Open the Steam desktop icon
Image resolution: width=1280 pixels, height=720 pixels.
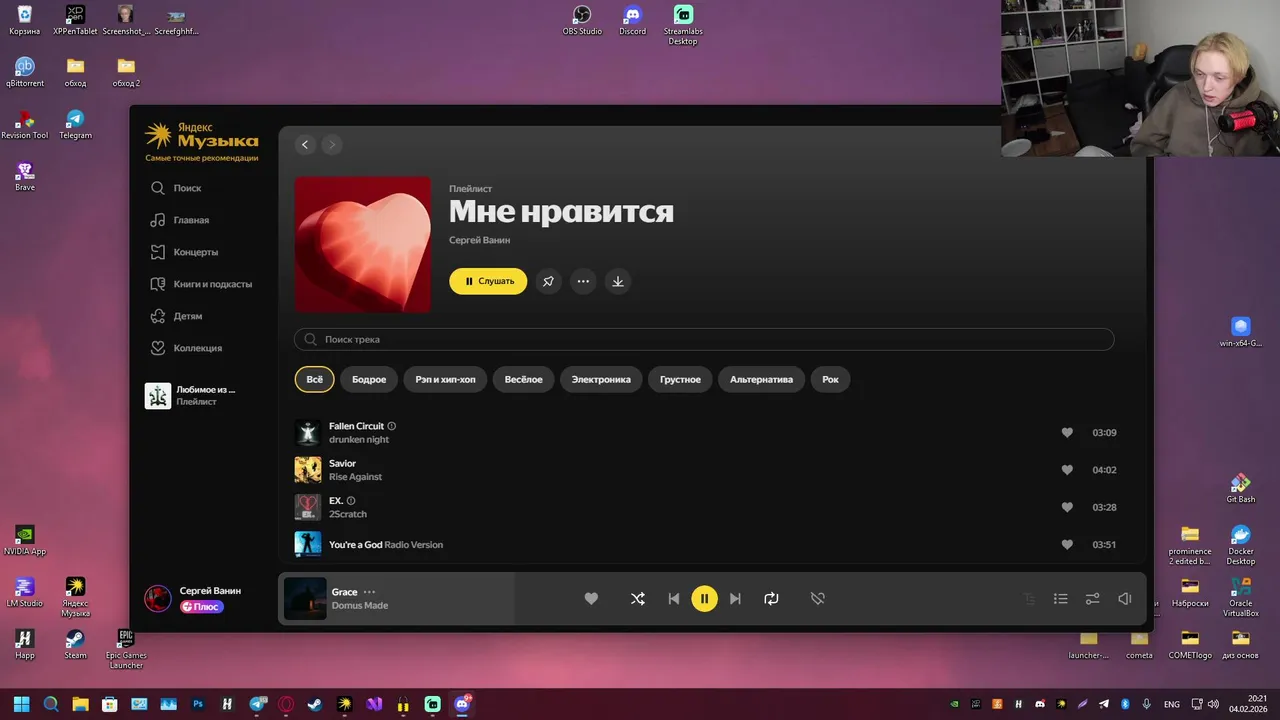pyautogui.click(x=75, y=644)
